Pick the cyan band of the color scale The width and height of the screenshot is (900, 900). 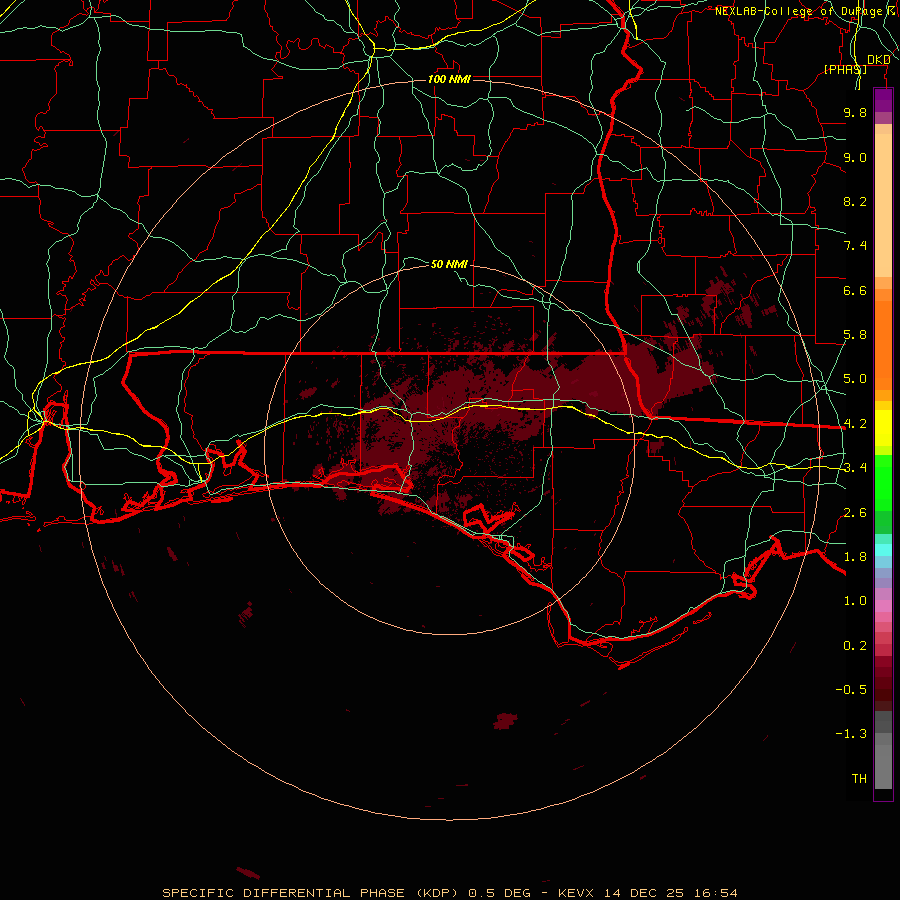[883, 550]
